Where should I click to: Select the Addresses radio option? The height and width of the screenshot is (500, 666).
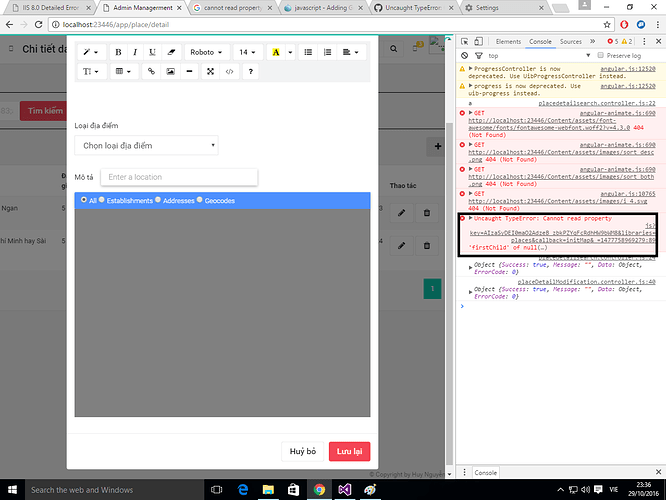tap(160, 200)
